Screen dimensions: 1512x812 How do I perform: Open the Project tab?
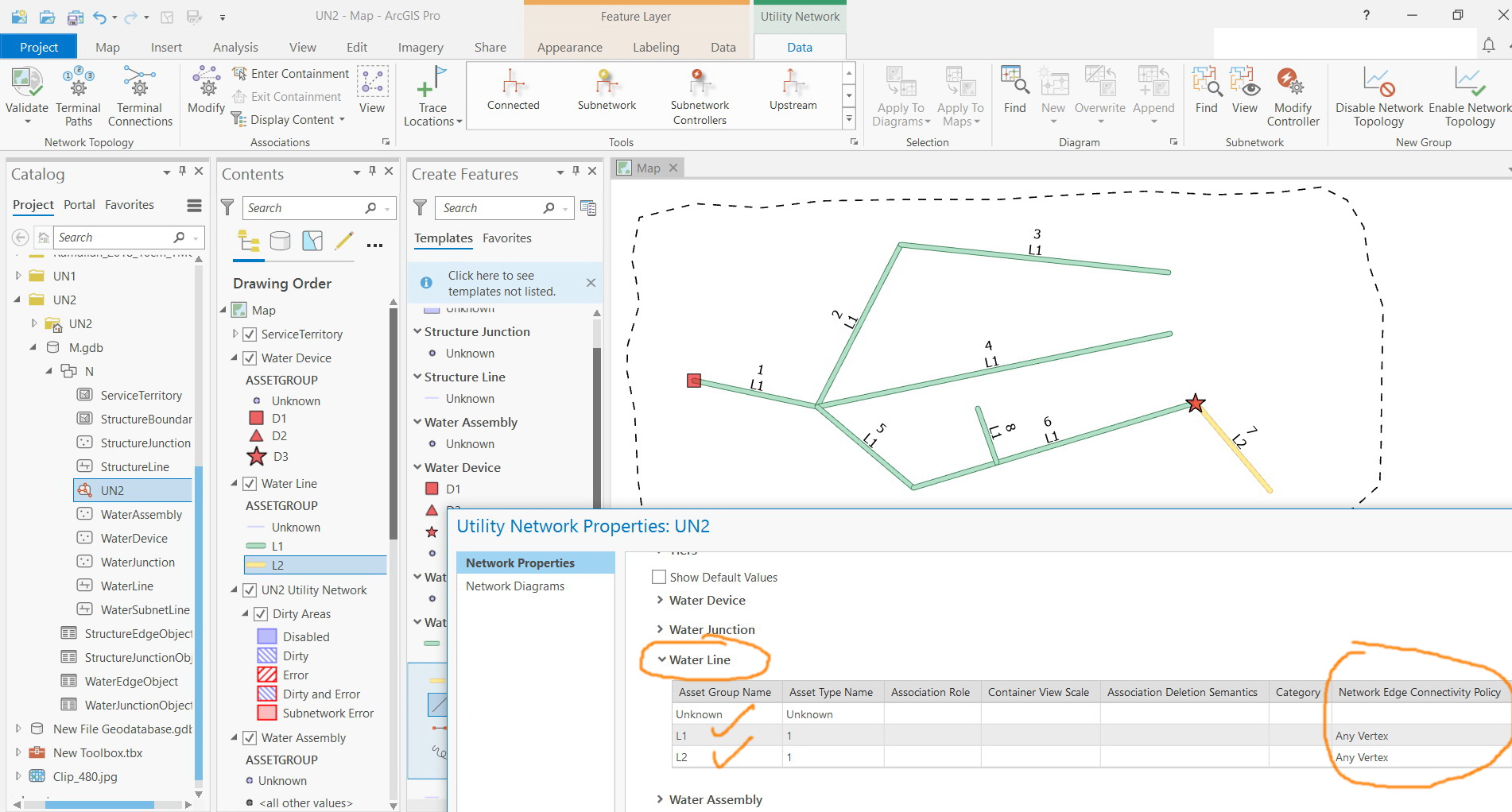tap(39, 47)
